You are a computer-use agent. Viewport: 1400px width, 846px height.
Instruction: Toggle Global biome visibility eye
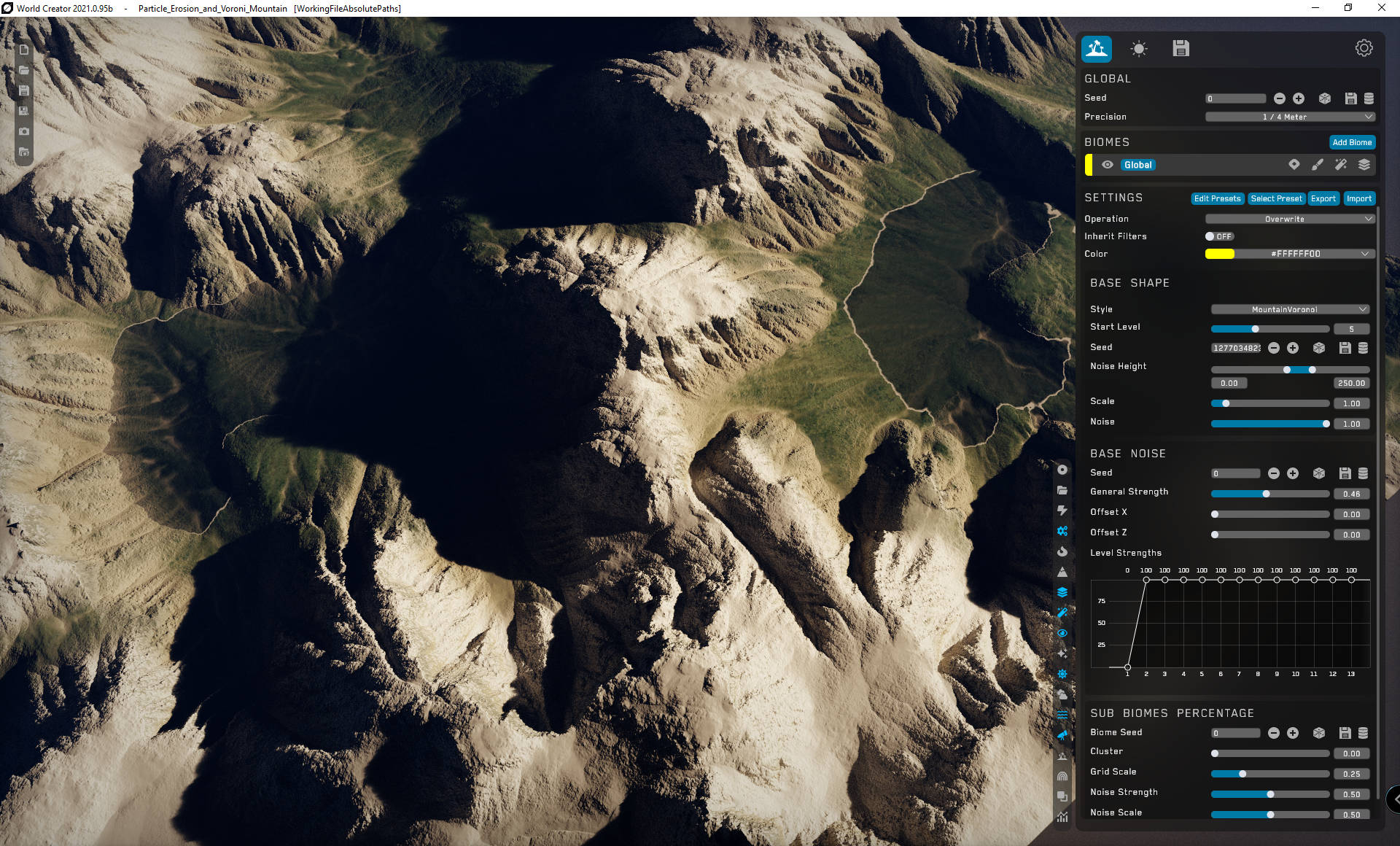click(1107, 165)
